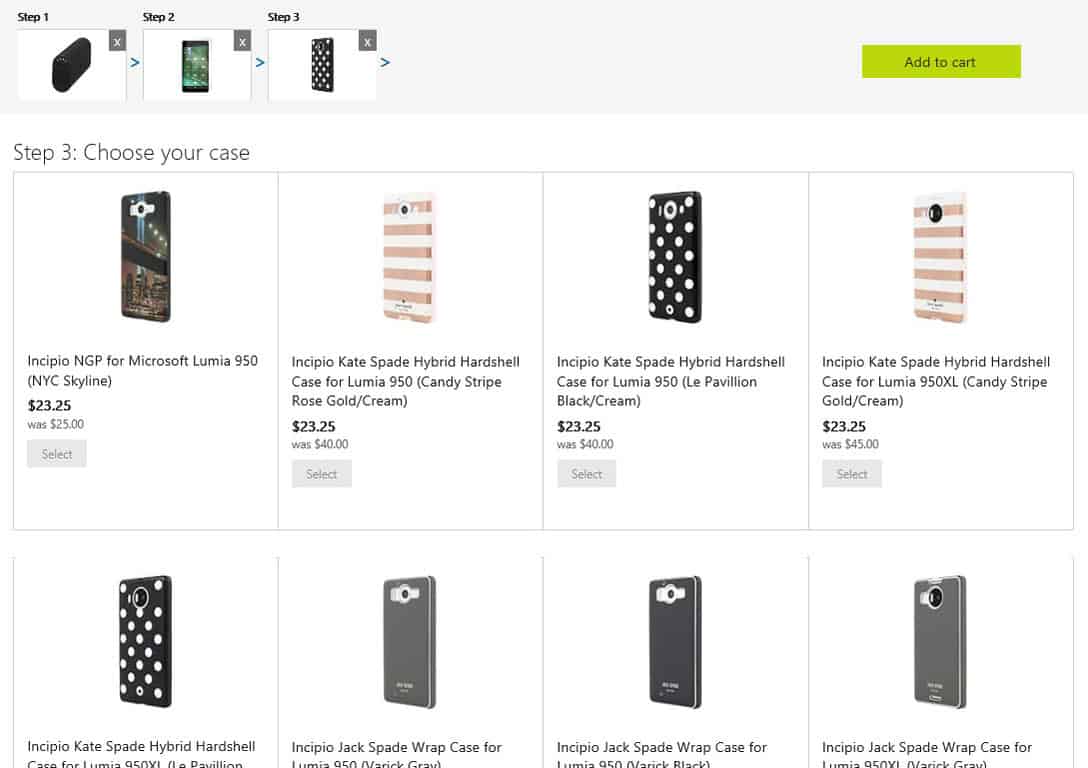Add the bundle to cart

941,62
